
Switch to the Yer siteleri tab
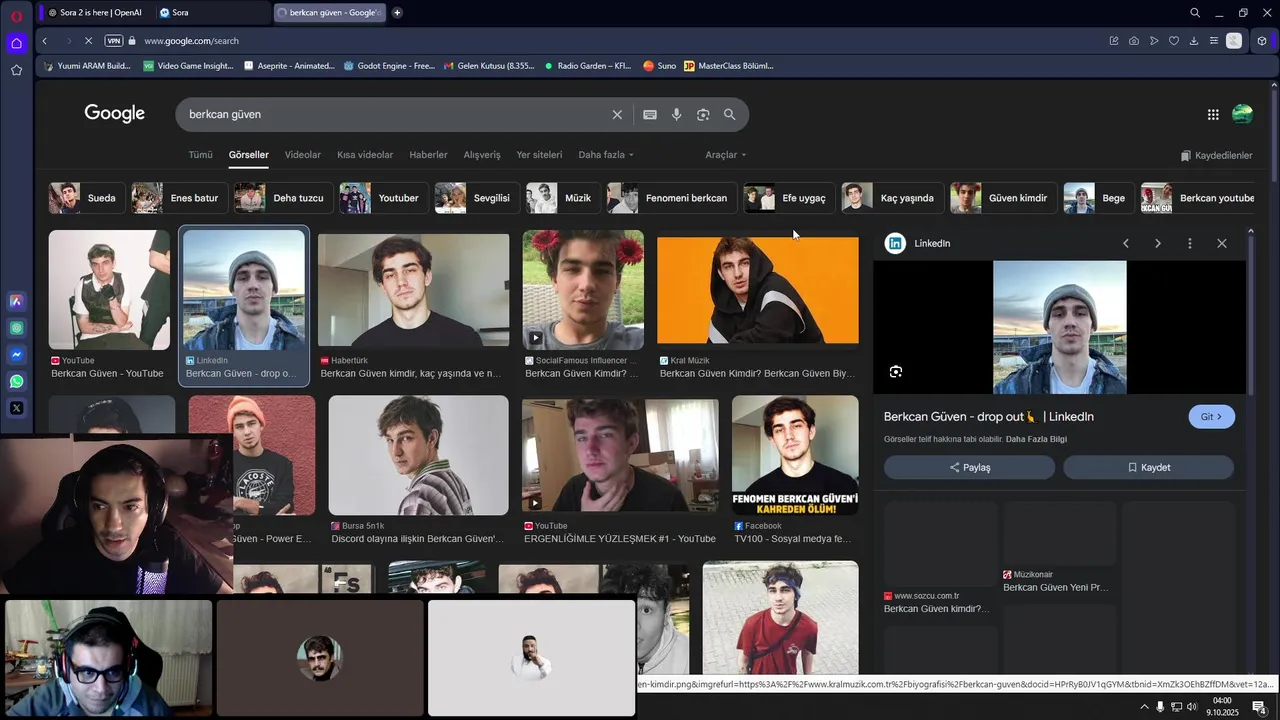pos(539,155)
